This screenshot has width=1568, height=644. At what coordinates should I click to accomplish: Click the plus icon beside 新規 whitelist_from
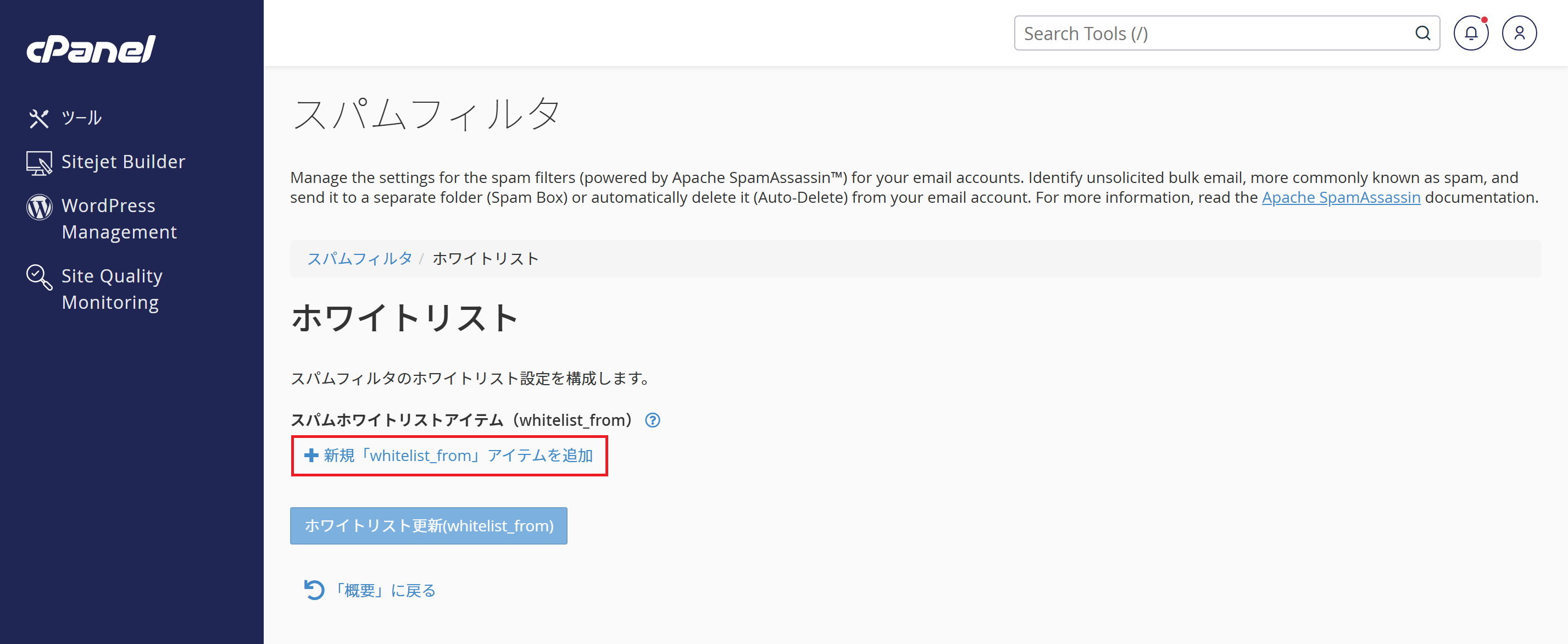tap(311, 456)
